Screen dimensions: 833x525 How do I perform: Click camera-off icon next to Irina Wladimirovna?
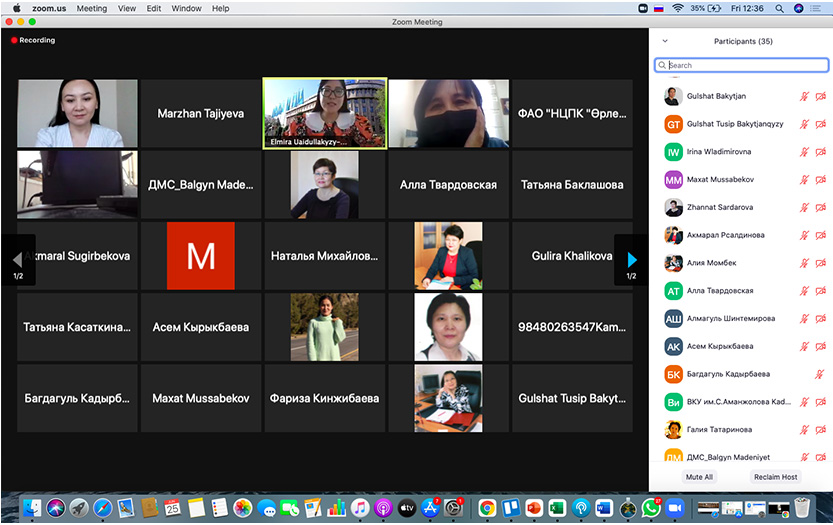tap(820, 152)
